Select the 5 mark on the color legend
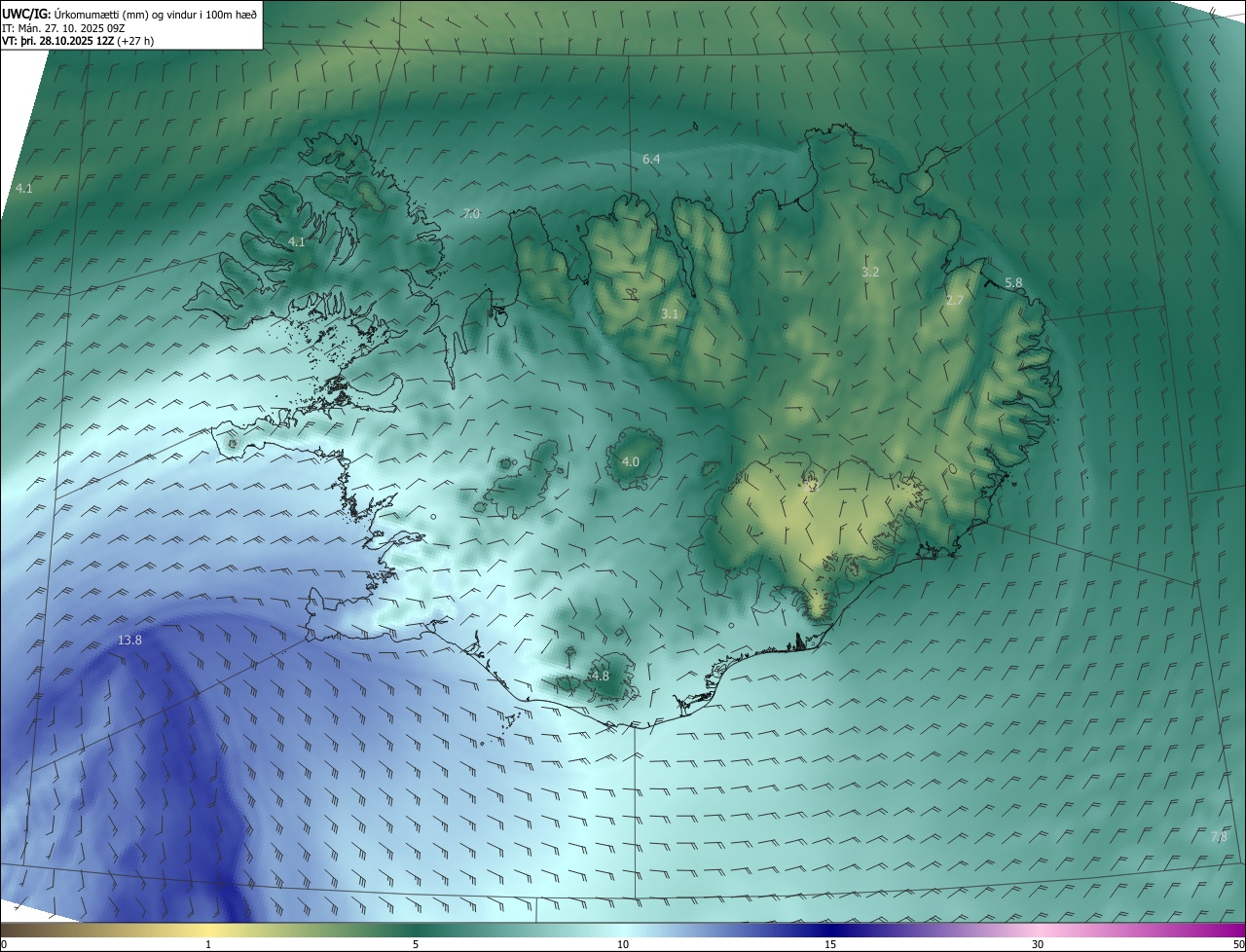 [x=416, y=945]
